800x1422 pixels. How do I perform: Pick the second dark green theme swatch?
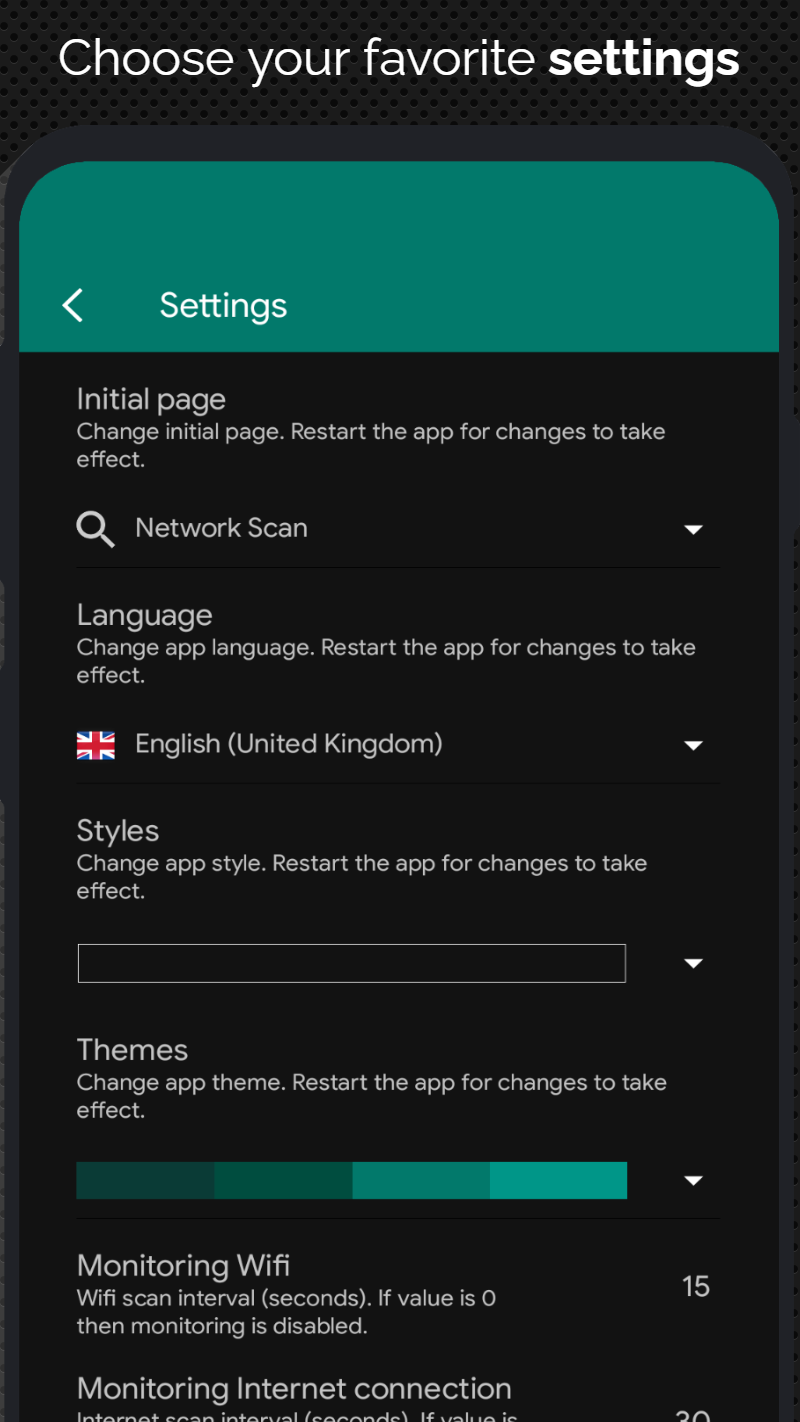[x=283, y=1180]
